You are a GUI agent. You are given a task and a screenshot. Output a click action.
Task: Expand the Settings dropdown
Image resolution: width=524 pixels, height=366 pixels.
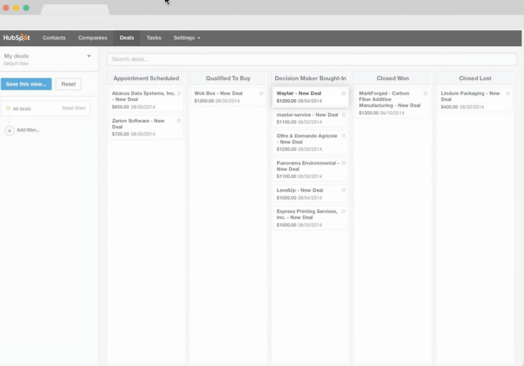pyautogui.click(x=187, y=38)
